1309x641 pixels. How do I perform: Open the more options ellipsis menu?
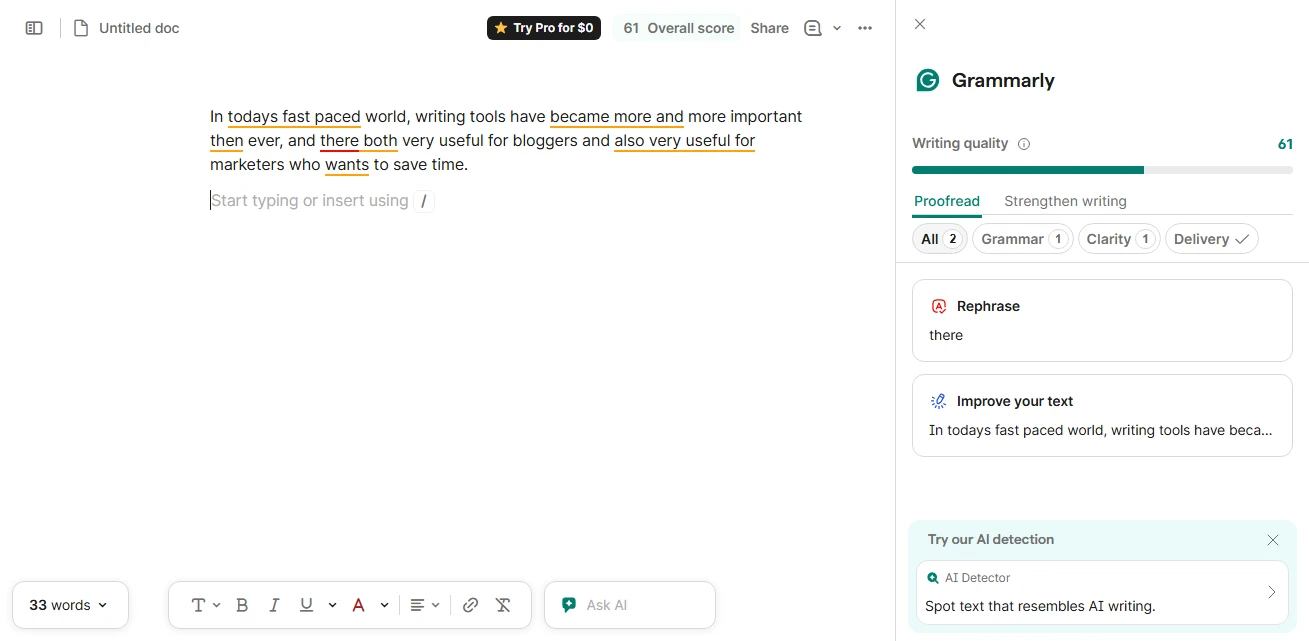(x=865, y=28)
